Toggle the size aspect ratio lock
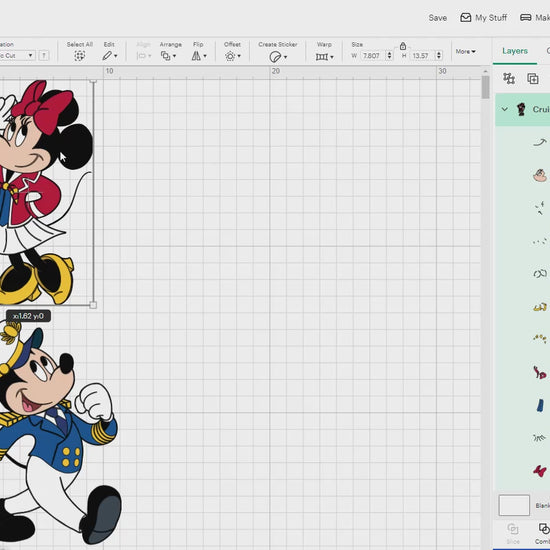 click(403, 46)
